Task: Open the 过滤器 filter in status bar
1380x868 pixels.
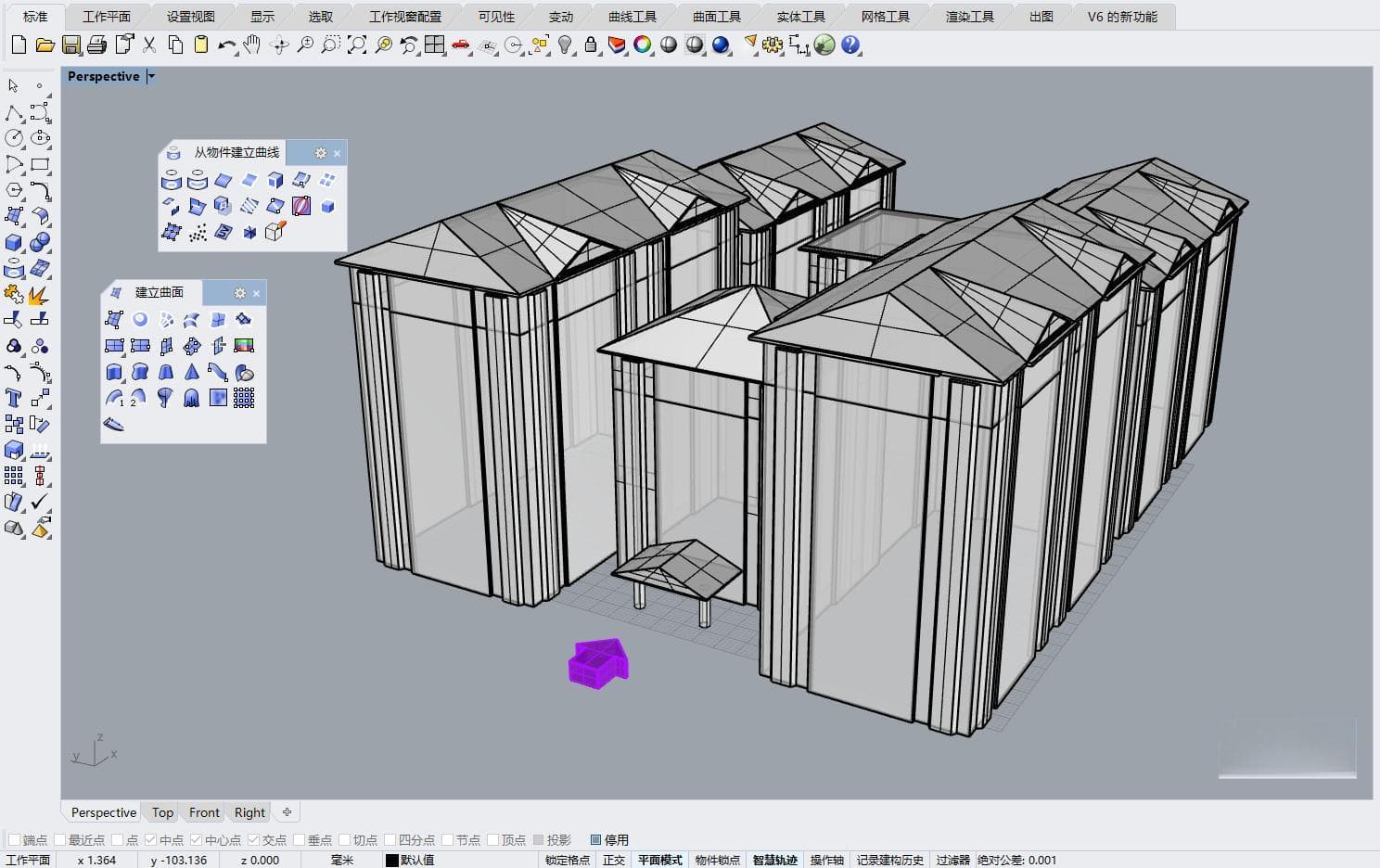Action: [x=952, y=860]
